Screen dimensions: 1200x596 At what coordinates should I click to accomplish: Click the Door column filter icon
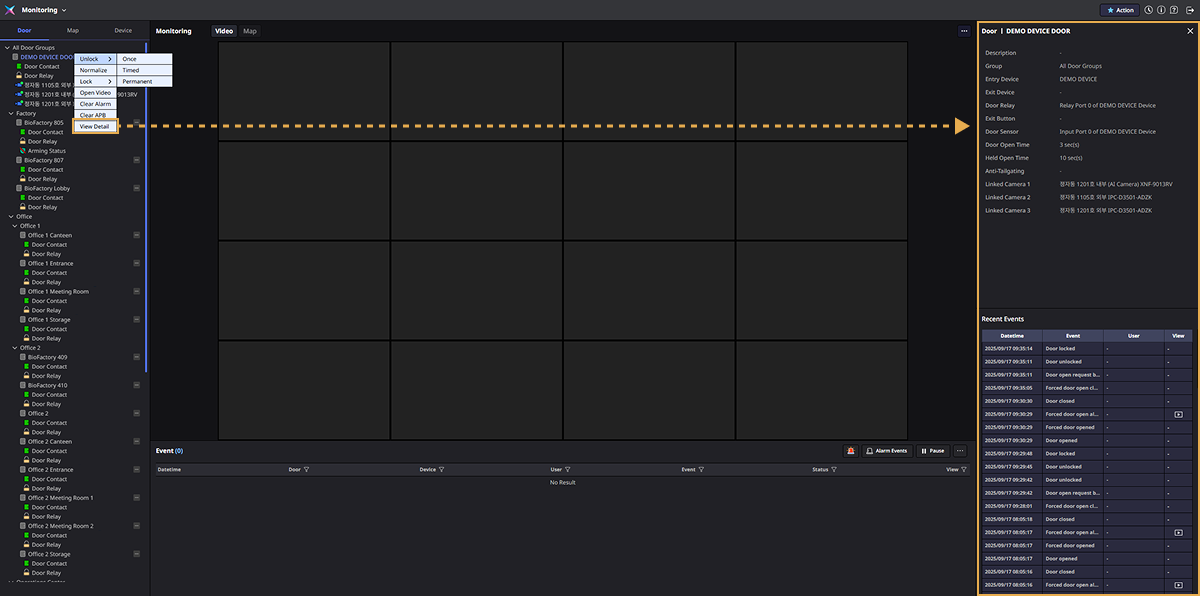[307, 469]
